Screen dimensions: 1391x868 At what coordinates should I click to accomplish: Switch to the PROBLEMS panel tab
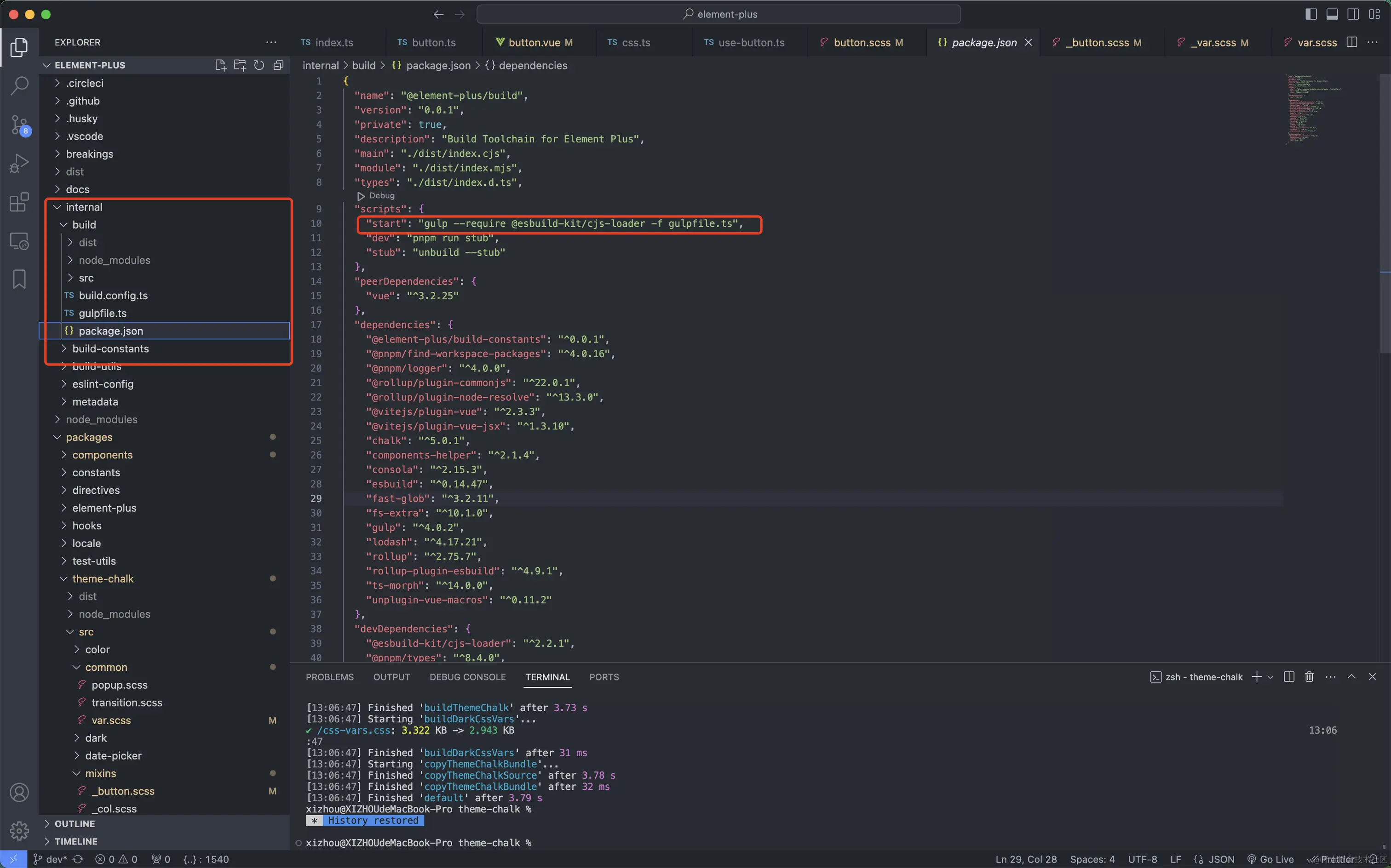pyautogui.click(x=330, y=677)
